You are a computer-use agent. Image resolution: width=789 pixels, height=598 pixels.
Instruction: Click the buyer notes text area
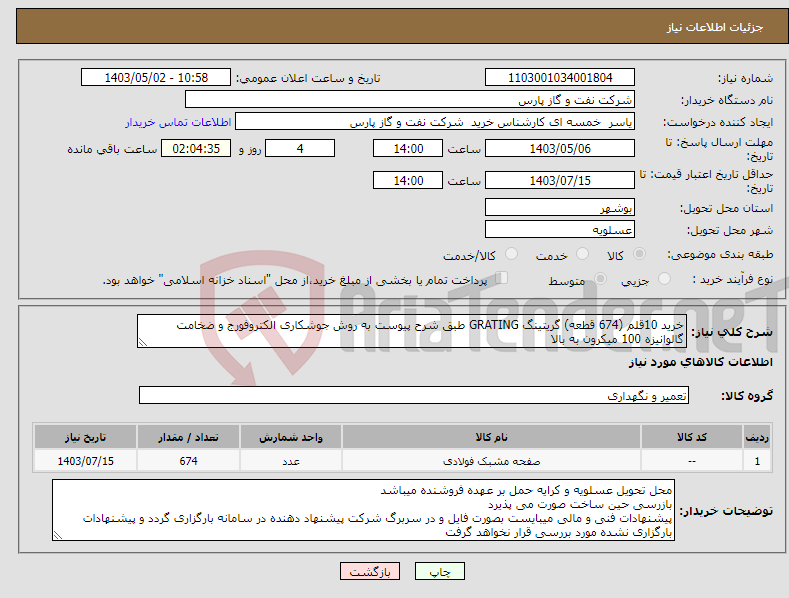pos(363,510)
